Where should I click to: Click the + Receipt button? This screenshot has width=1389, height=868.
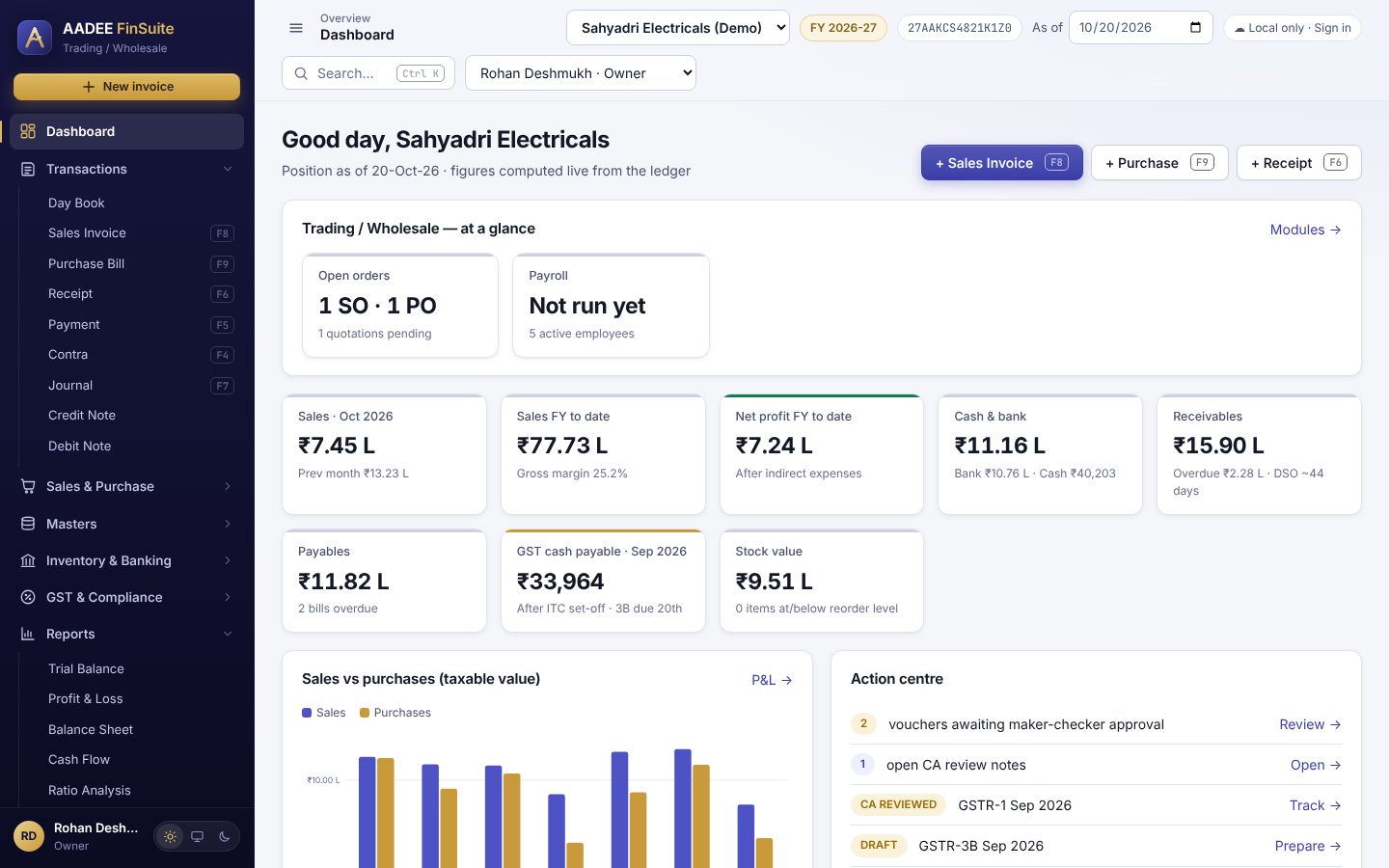tap(1299, 163)
